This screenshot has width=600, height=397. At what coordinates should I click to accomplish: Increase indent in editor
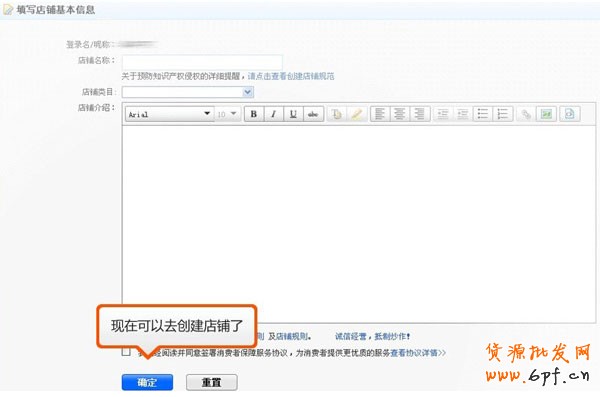point(463,114)
